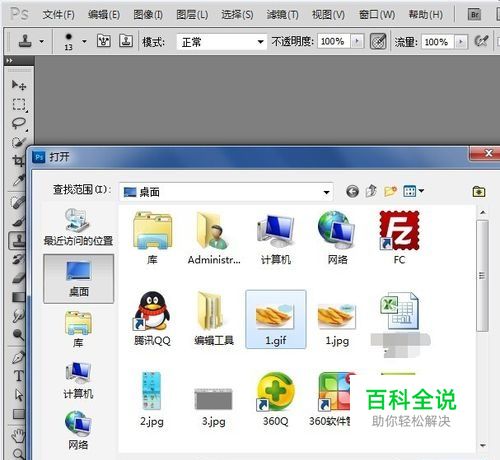Open the flow slider arrow
Image resolution: width=500 pixels, height=460 pixels.
coord(461,42)
